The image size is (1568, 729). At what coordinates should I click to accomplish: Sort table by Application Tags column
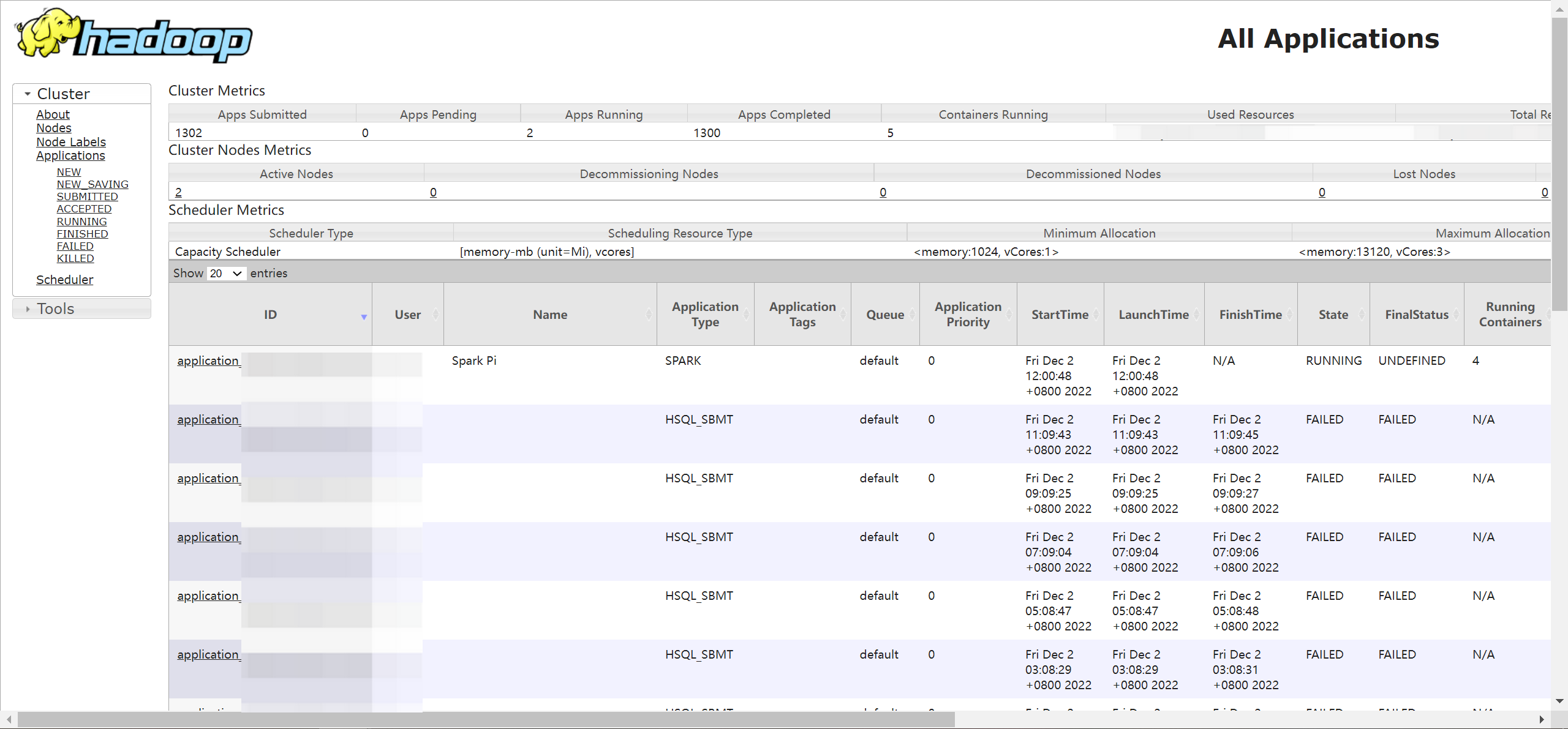(x=802, y=315)
